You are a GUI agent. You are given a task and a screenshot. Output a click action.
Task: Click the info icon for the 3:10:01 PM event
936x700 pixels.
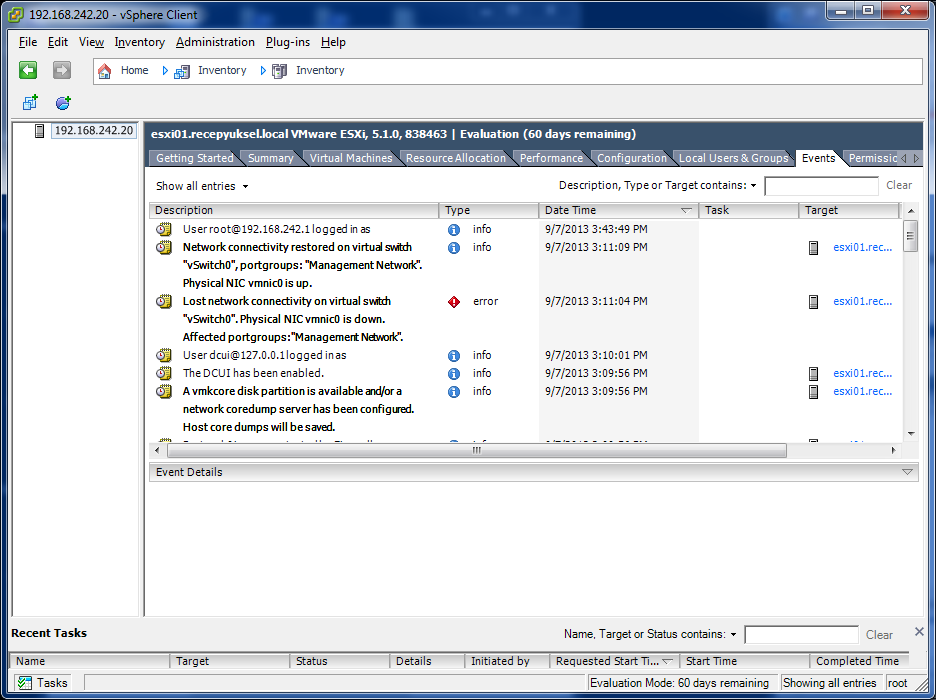[454, 356]
